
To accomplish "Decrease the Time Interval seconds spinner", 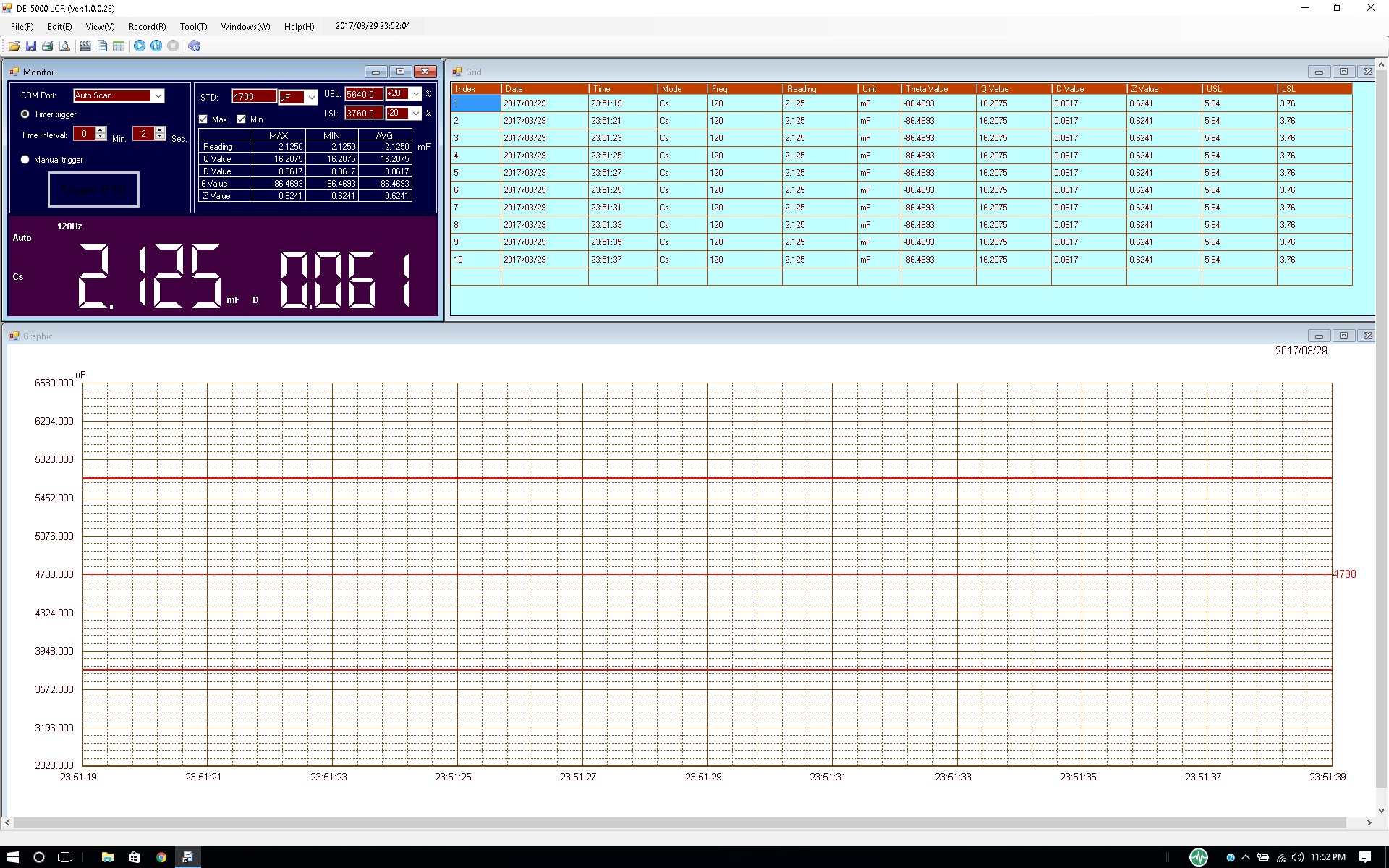I will pos(161,137).
